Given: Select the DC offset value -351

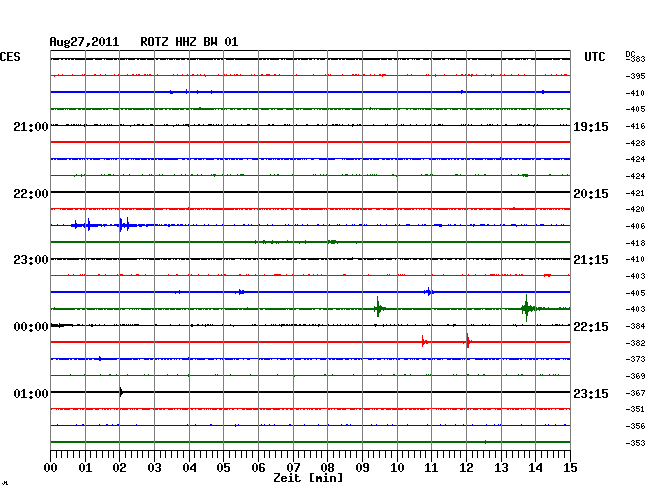Looking at the screenshot, I should pyautogui.click(x=635, y=409).
